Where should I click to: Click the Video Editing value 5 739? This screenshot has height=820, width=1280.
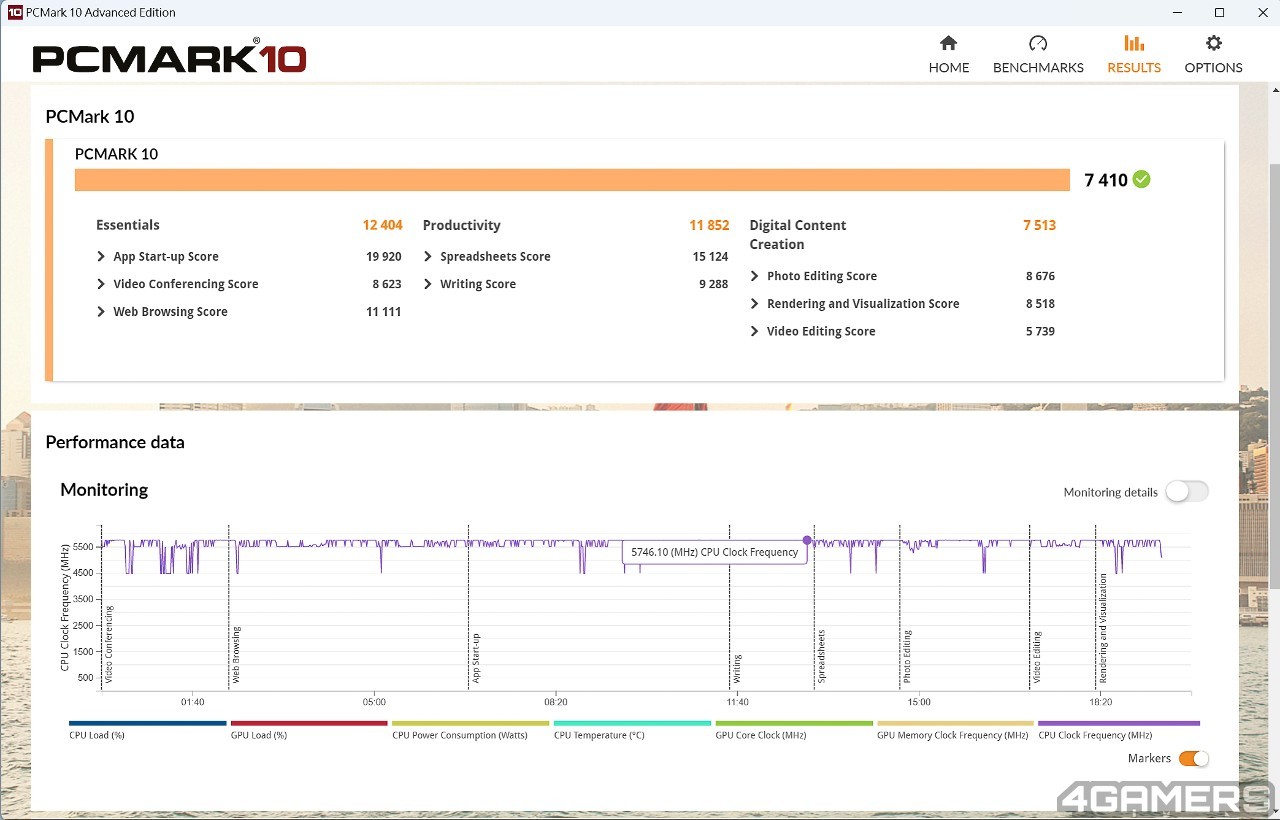(1040, 331)
